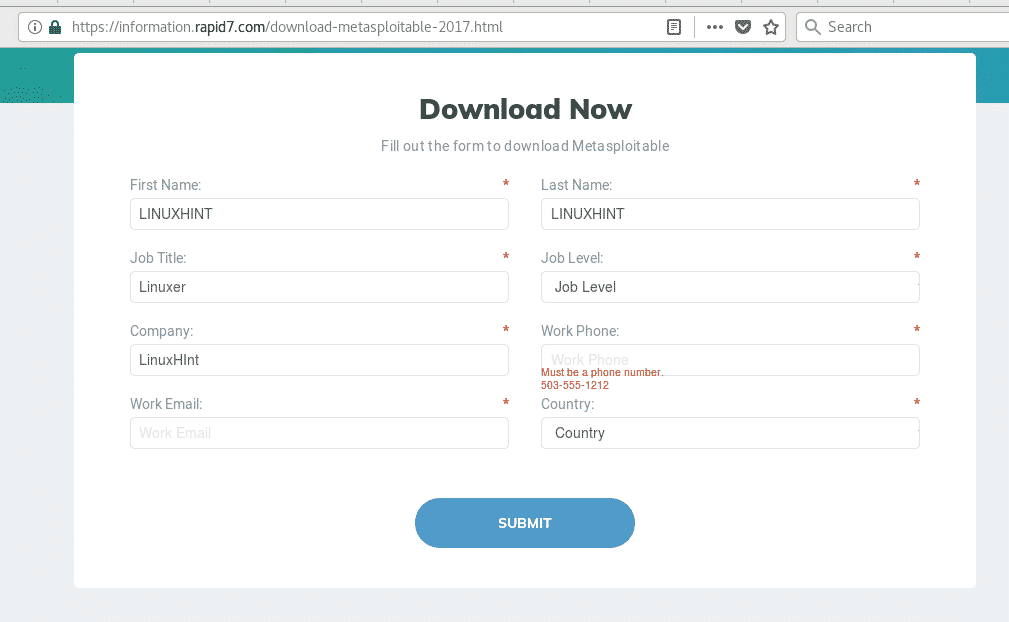Image resolution: width=1009 pixels, height=622 pixels.
Task: Click the Work Email input field
Action: pos(319,433)
